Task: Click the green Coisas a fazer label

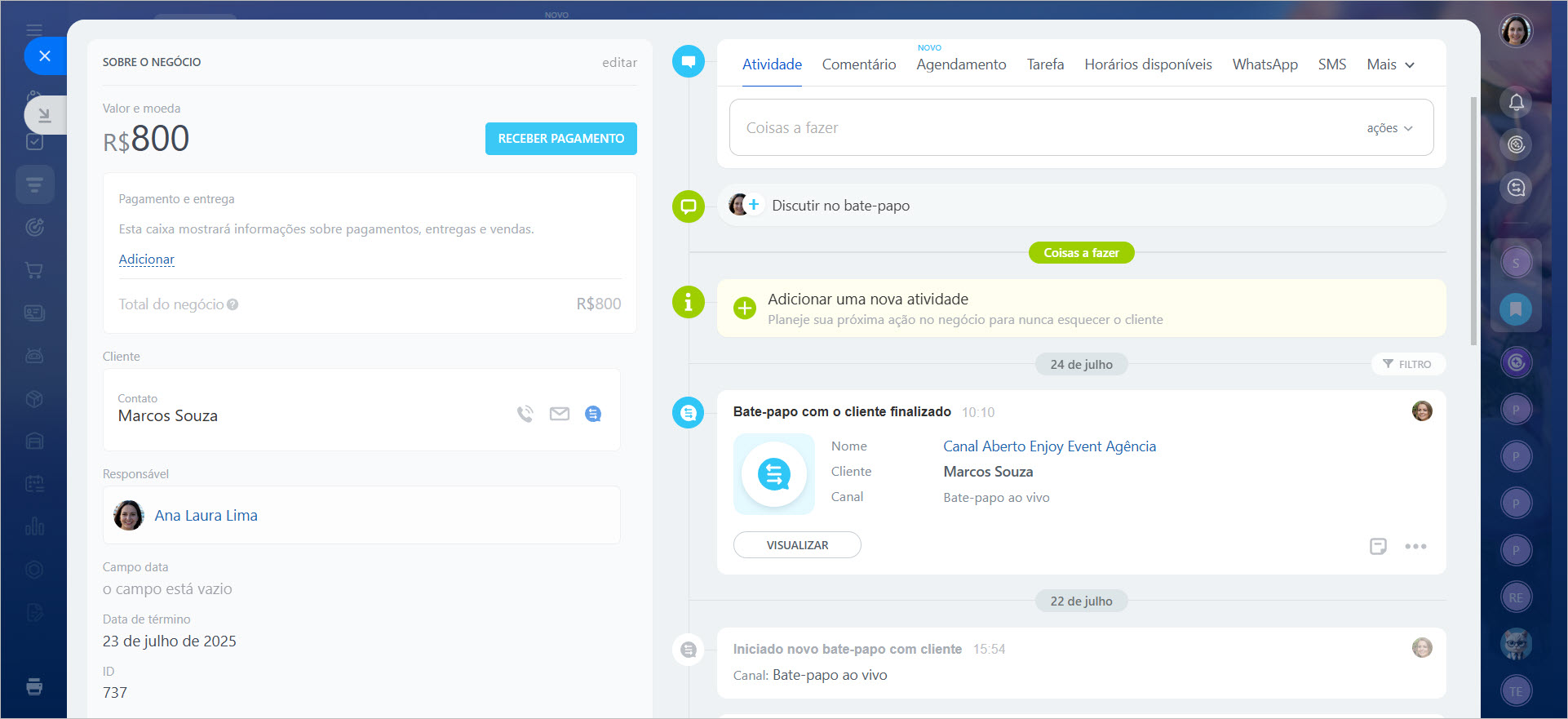Action: click(x=1081, y=253)
